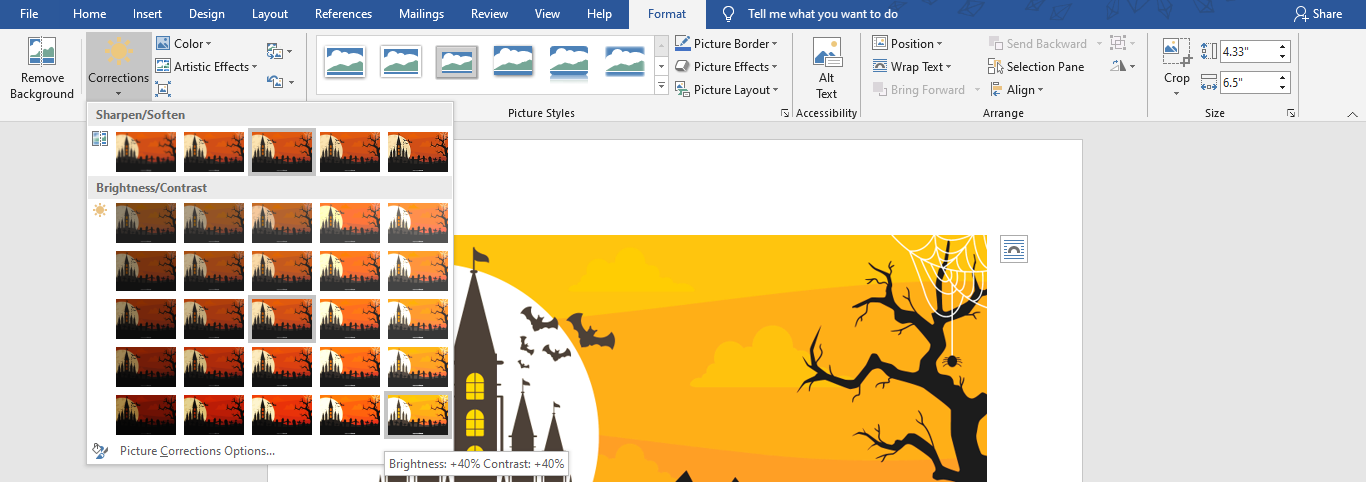Increase picture height with up spinner
Screen dimensions: 1366x482
click(1283, 47)
